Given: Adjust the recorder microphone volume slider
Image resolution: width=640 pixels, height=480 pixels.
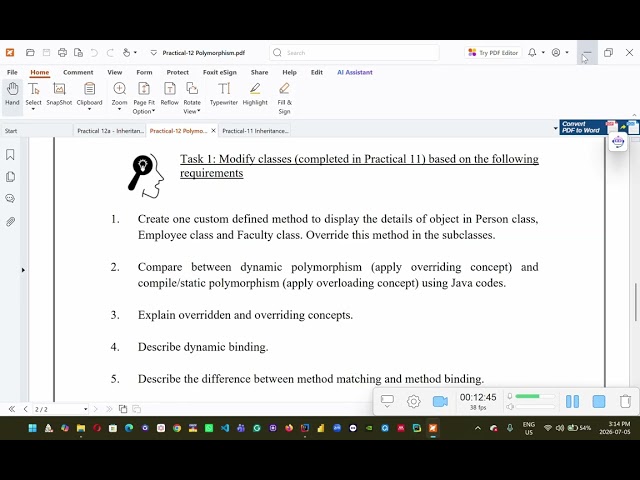Looking at the screenshot, I should pyautogui.click(x=535, y=396).
